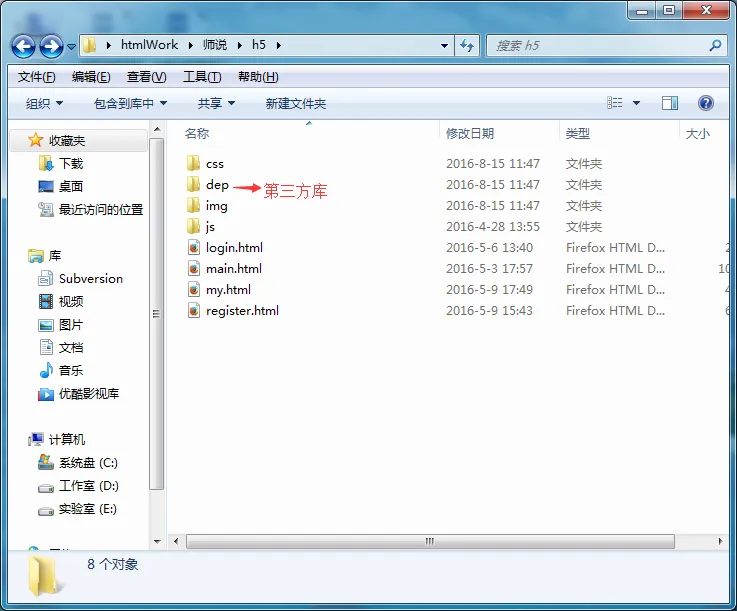The height and width of the screenshot is (611, 737).
Task: Go back with the Back arrow button
Action: coord(23,46)
